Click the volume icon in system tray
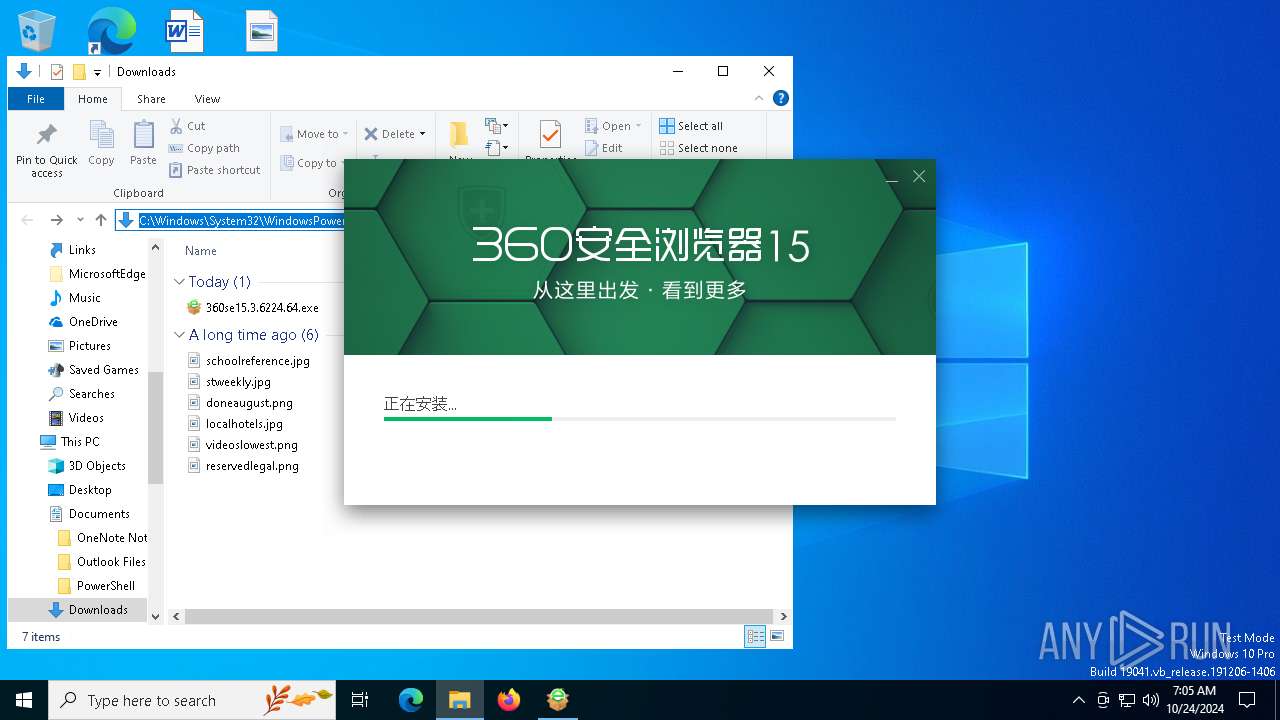The image size is (1280, 720). click(1151, 700)
